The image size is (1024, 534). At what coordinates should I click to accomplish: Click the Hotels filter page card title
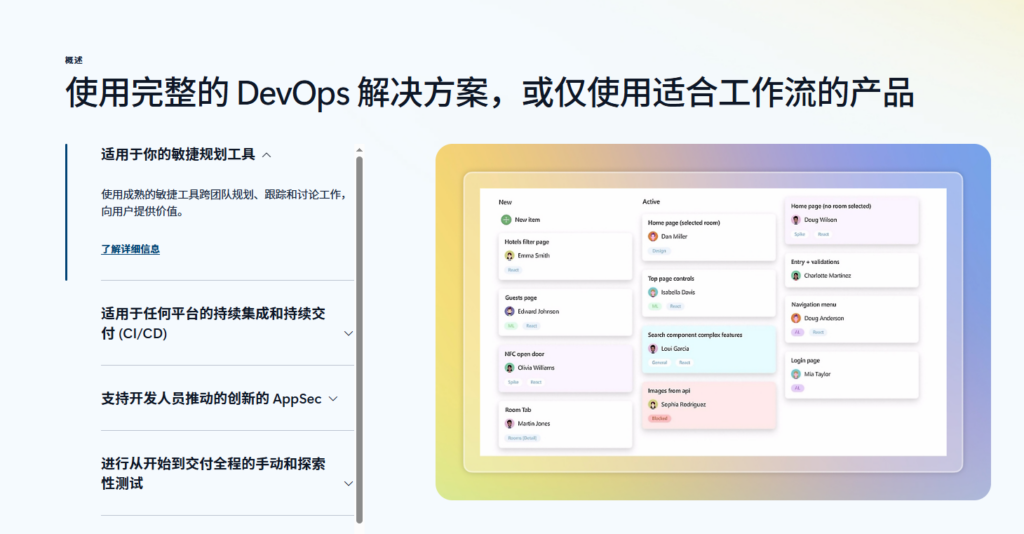[x=526, y=242]
